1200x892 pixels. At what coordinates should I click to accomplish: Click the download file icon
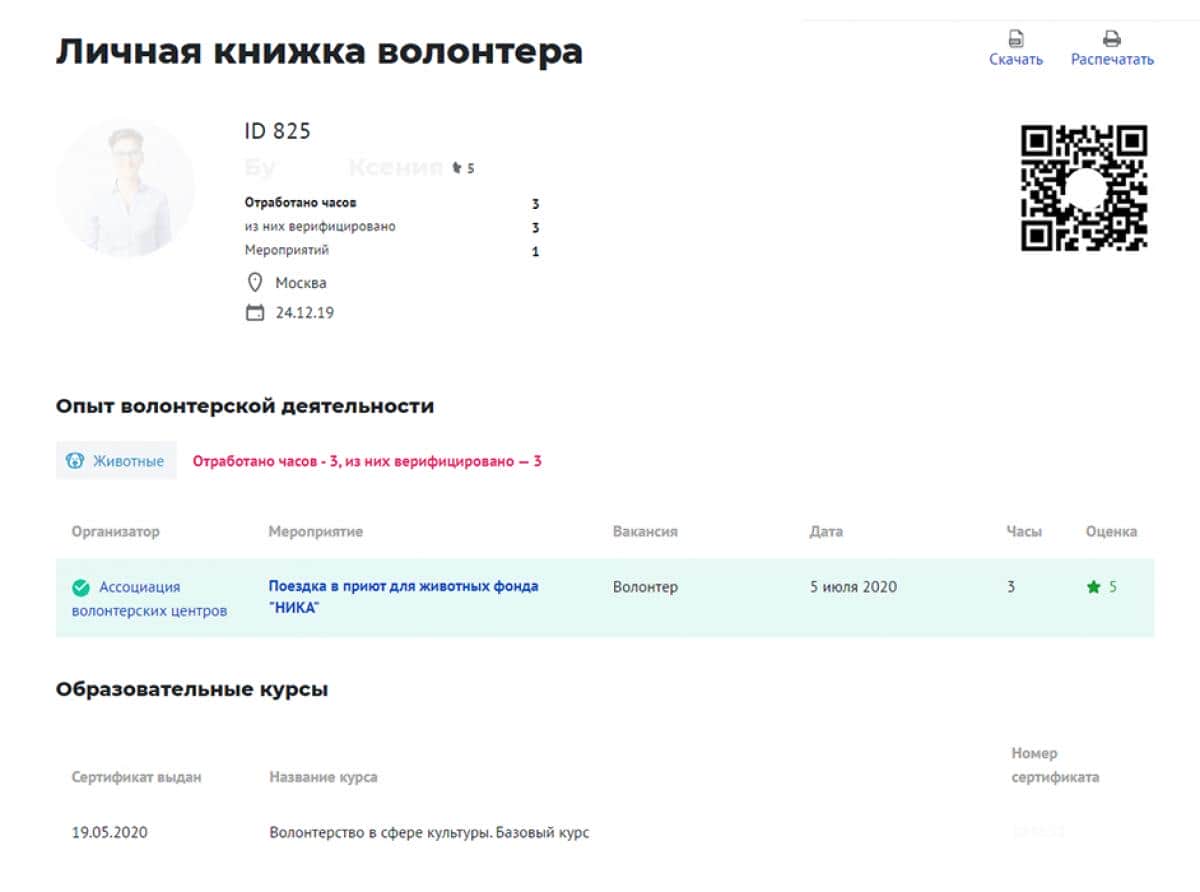coord(1016,39)
